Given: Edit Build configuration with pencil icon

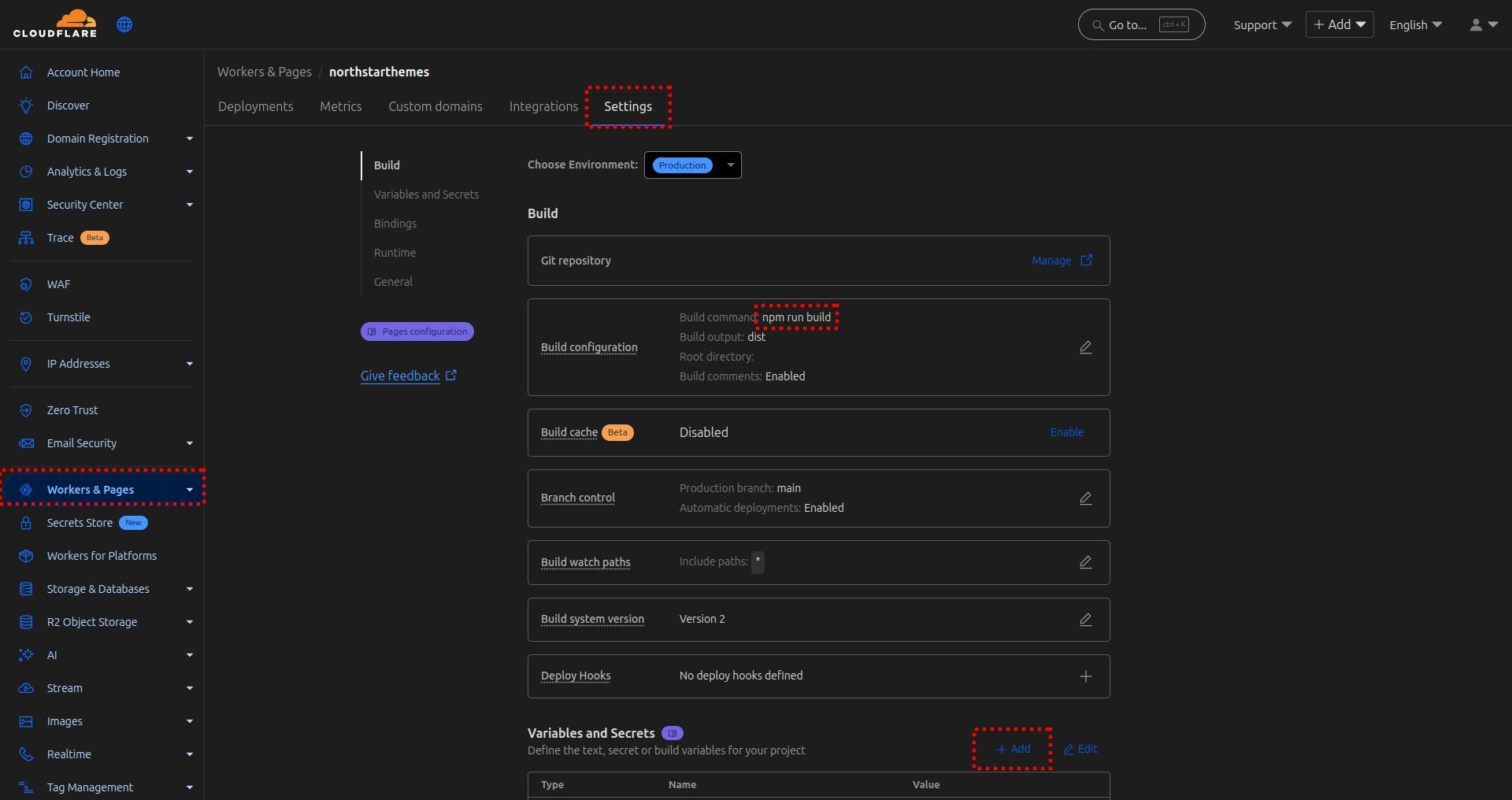Looking at the screenshot, I should click(1085, 347).
